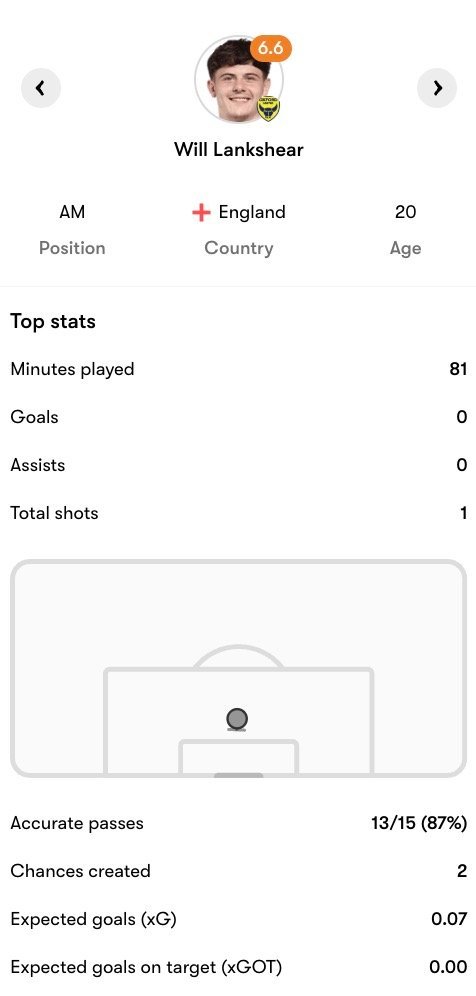This screenshot has width=476, height=996.
Task: Select the Goals stat row
Action: (x=238, y=417)
